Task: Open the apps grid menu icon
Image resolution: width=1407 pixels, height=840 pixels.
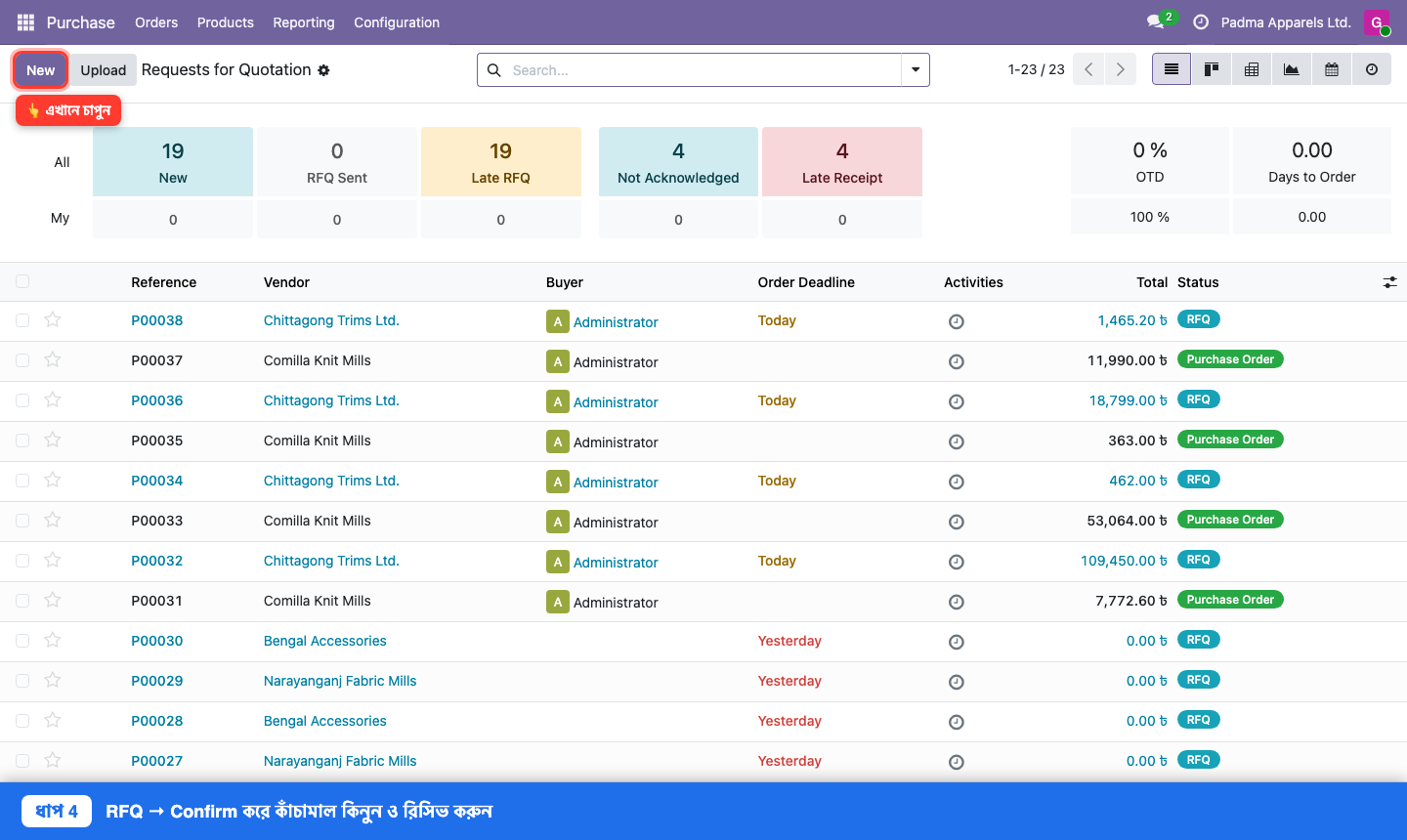Action: 25,21
